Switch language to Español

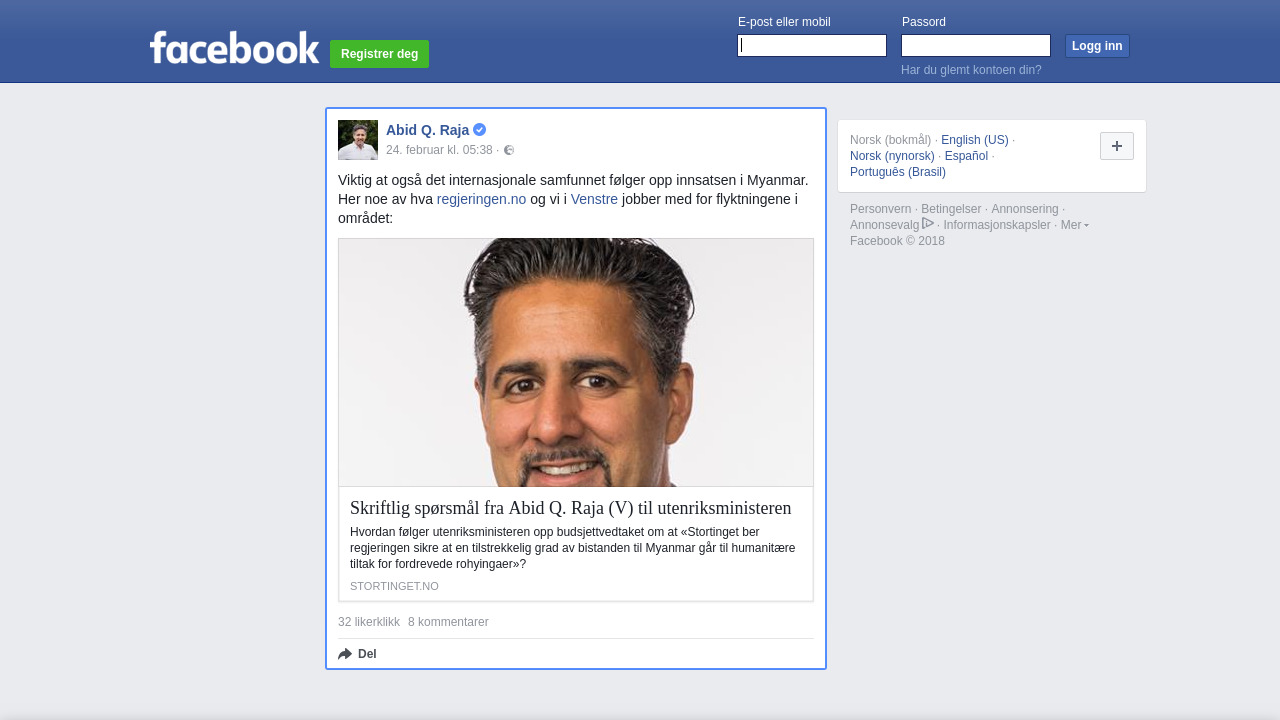pos(966,156)
